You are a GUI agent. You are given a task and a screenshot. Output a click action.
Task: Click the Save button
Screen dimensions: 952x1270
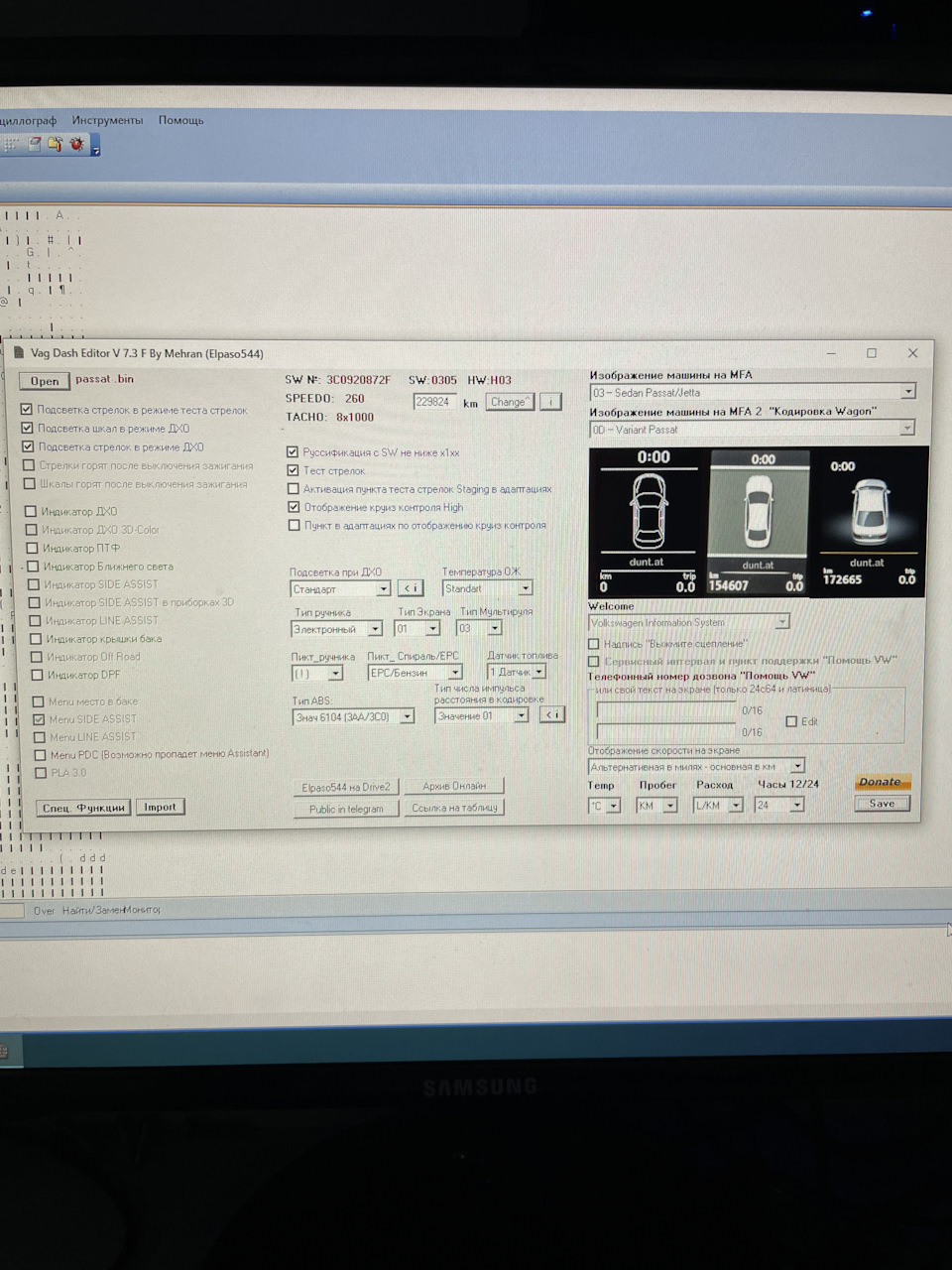click(x=882, y=804)
